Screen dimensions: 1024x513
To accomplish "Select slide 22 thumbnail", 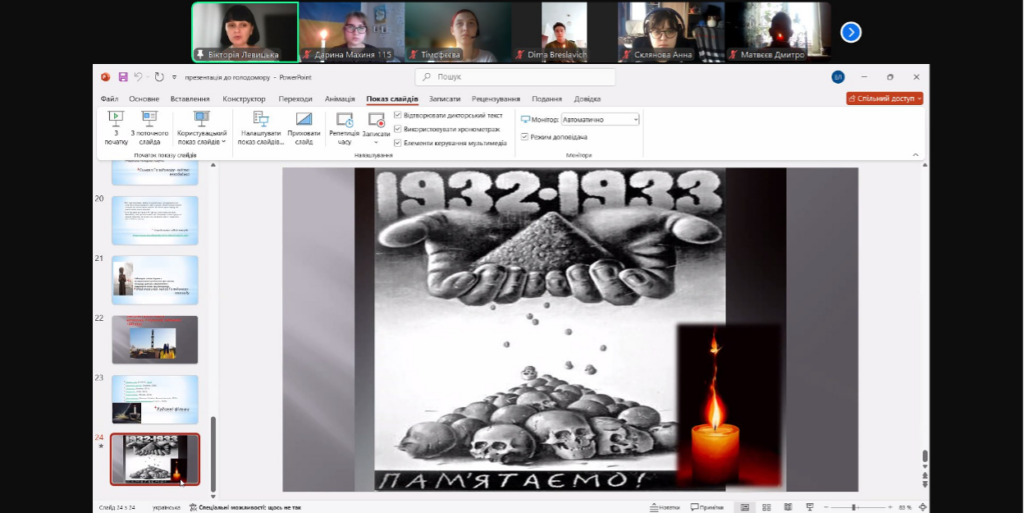I will 155,339.
